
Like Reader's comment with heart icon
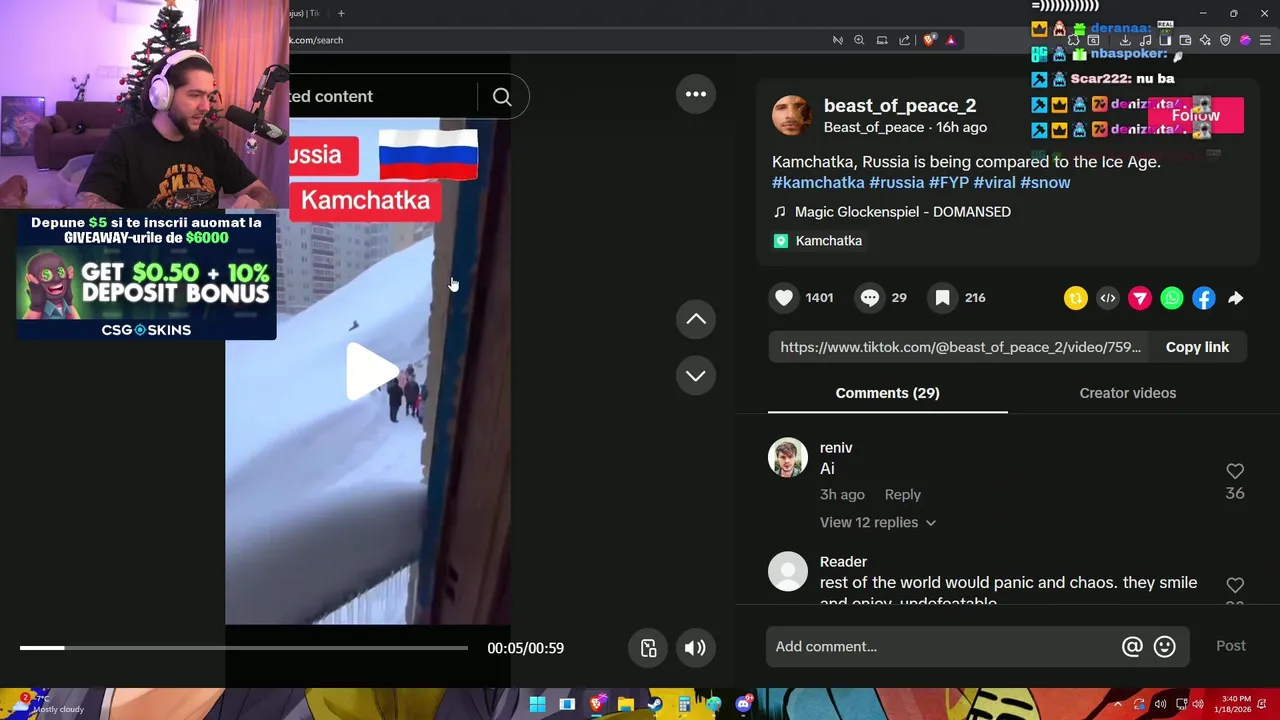click(1235, 585)
